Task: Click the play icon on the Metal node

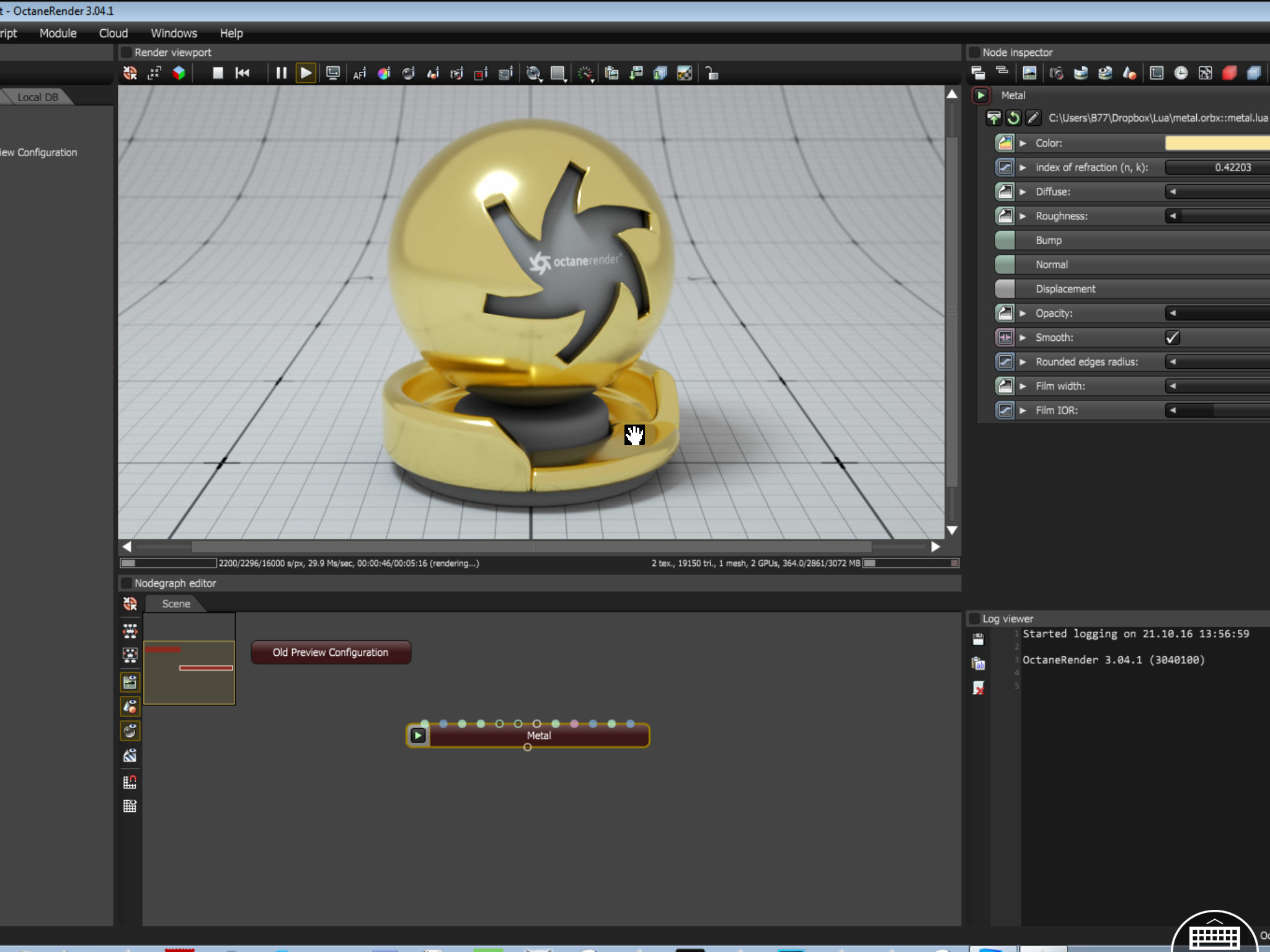Action: coord(418,736)
